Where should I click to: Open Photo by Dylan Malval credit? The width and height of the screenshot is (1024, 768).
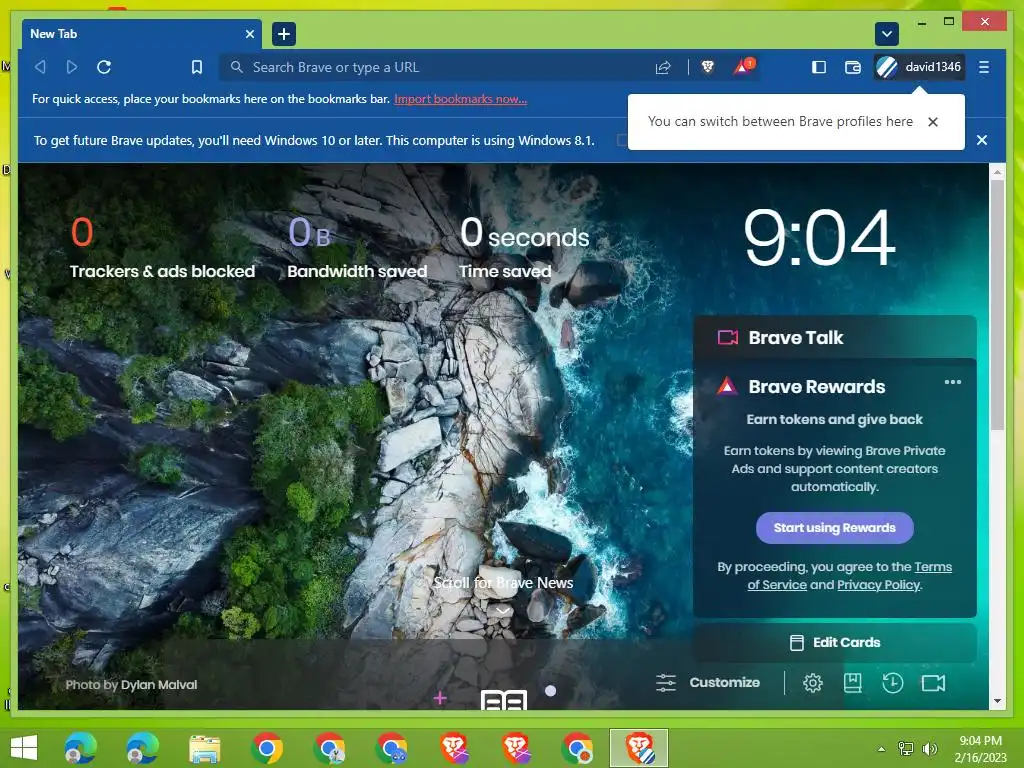(131, 684)
